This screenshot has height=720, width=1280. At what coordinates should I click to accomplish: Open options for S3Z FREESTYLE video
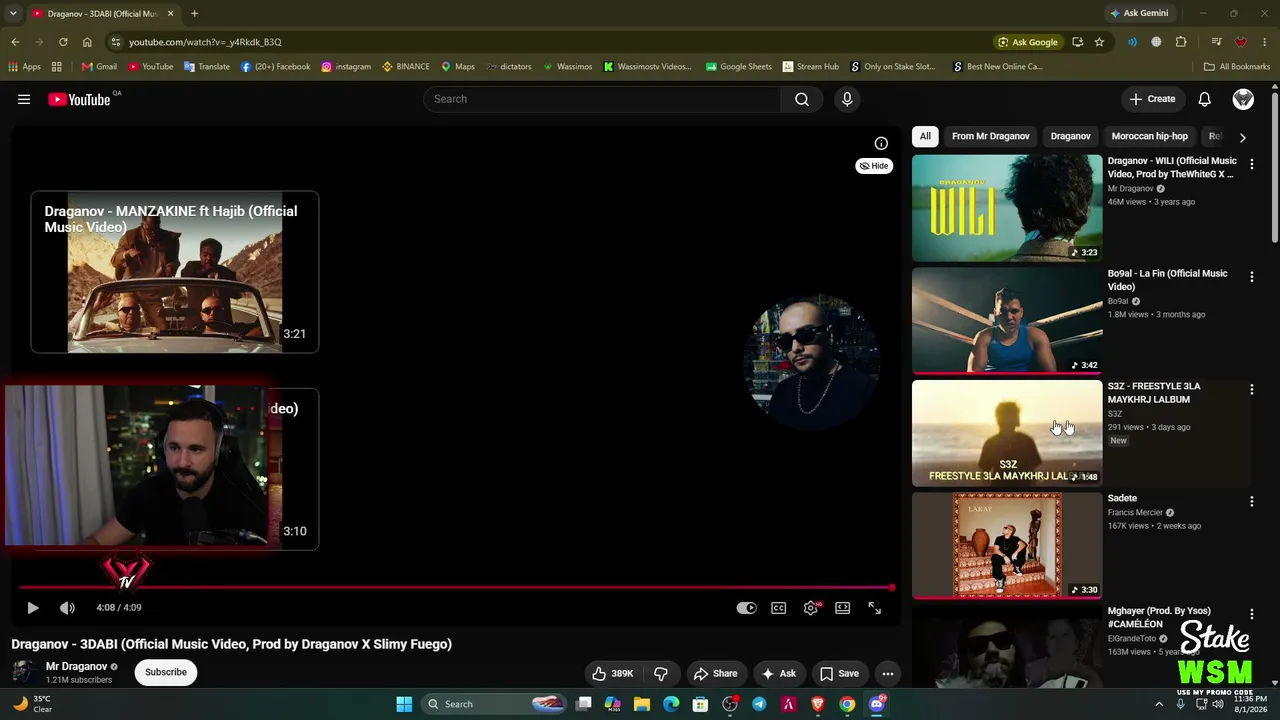pyautogui.click(x=1251, y=389)
